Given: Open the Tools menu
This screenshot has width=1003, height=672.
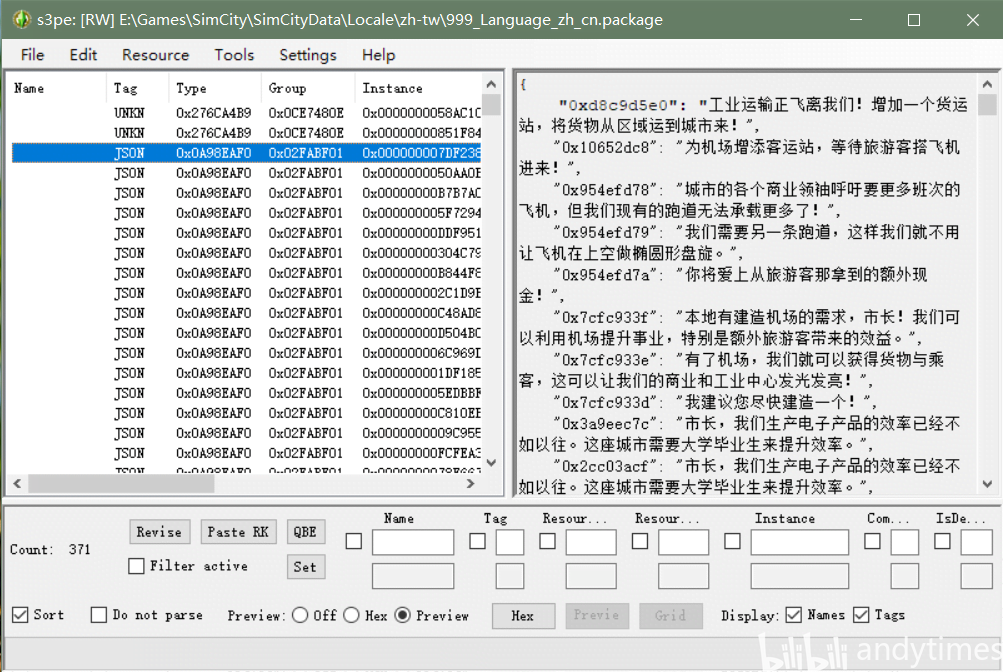Looking at the screenshot, I should pos(234,55).
